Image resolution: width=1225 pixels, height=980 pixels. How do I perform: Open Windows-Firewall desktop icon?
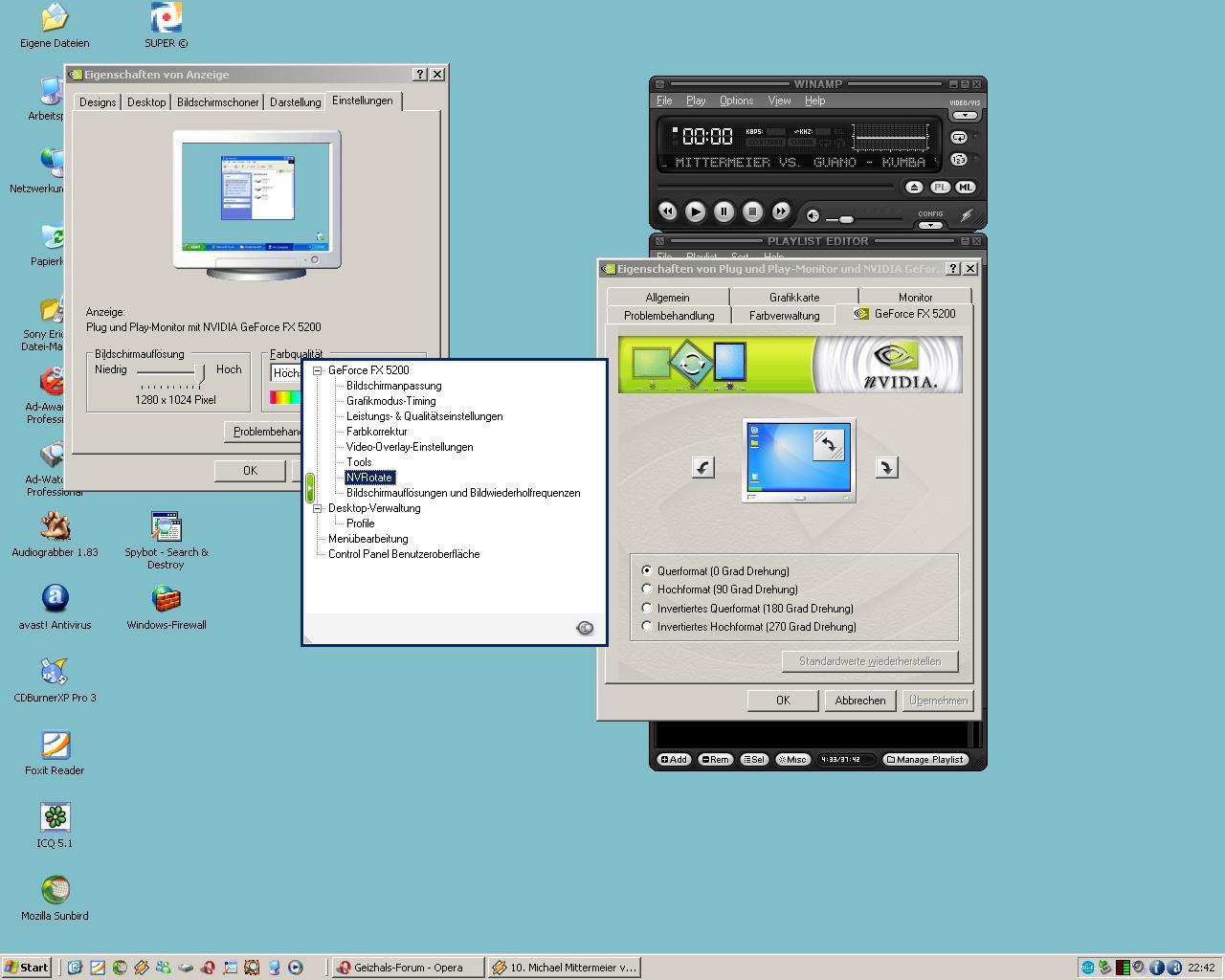coord(167,608)
